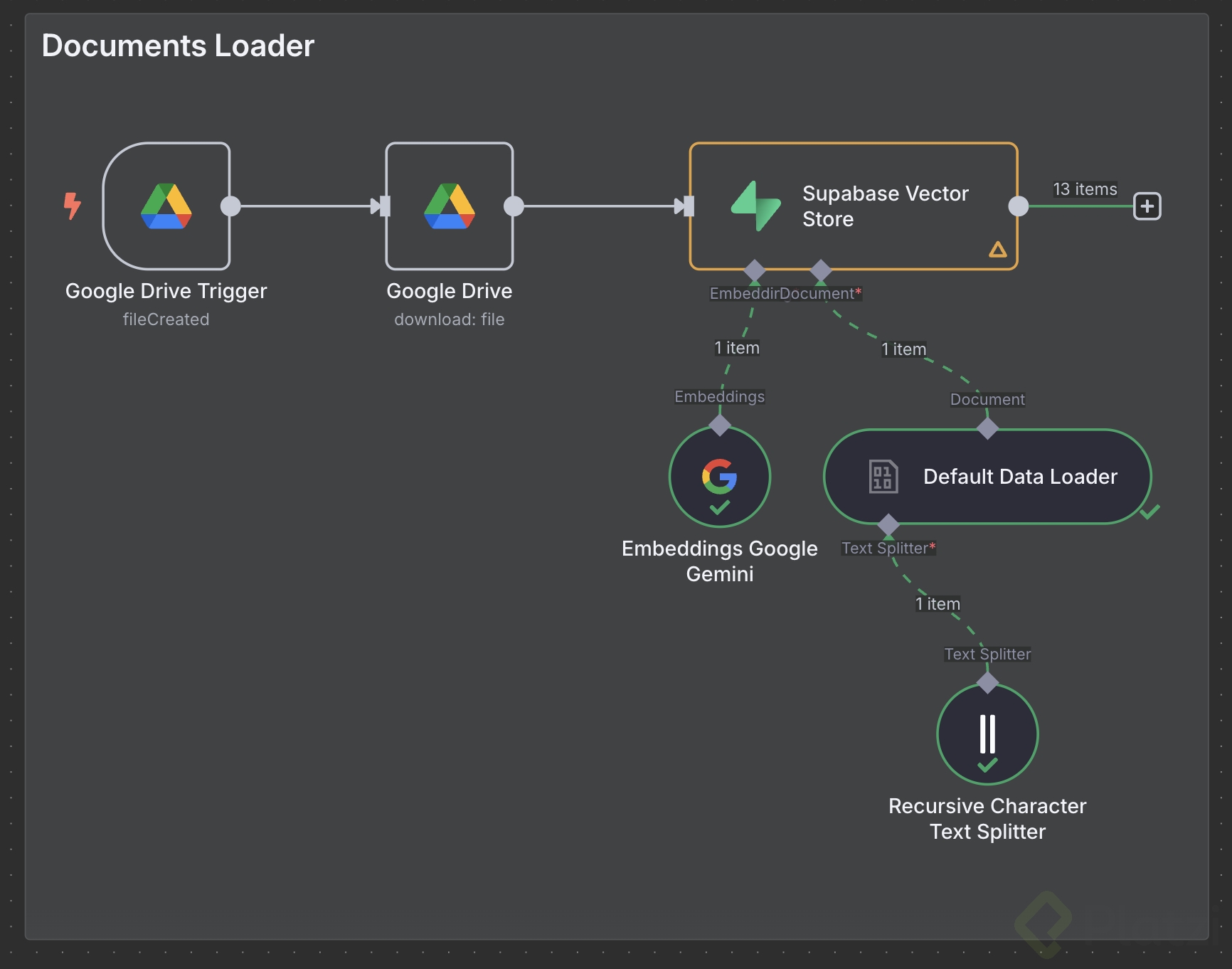Click the warning triangle on Supabase node
This screenshot has width=1232, height=969.
(x=998, y=250)
